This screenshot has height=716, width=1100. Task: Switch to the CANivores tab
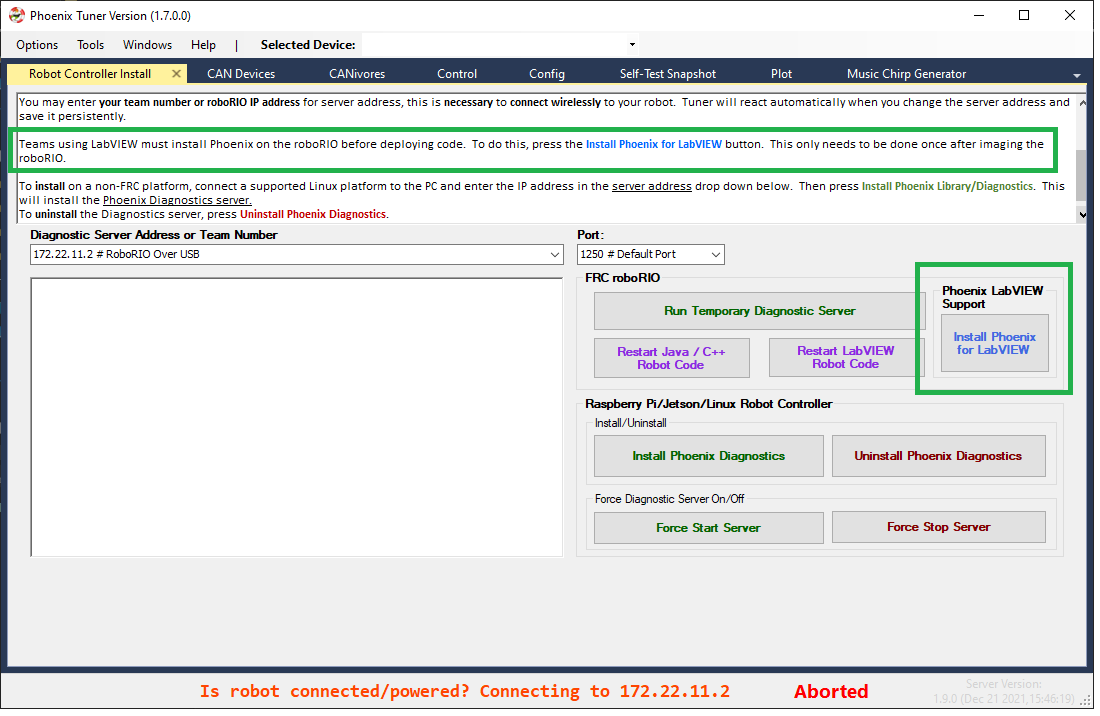point(357,74)
